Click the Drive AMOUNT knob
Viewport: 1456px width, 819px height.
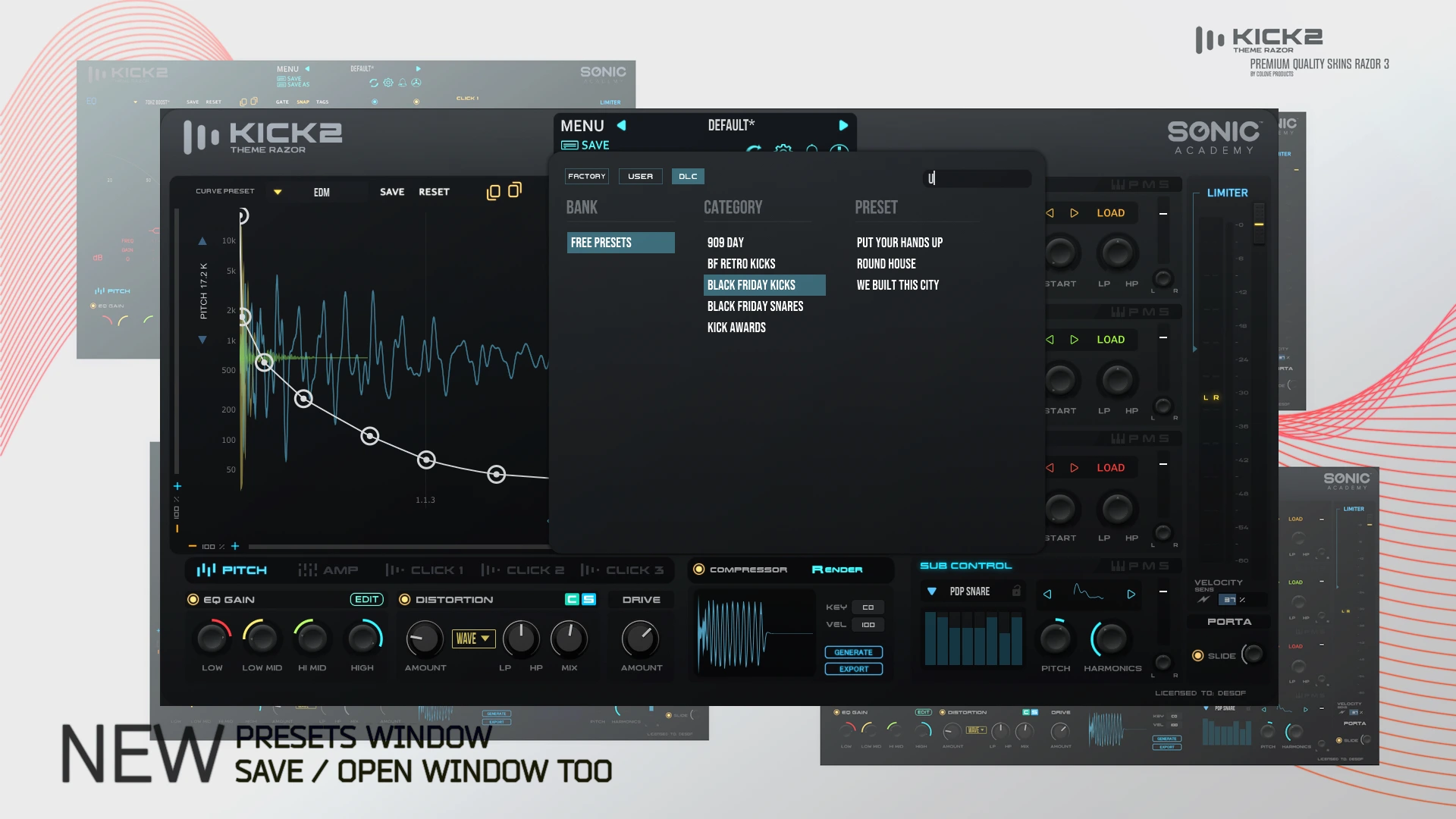pos(641,639)
